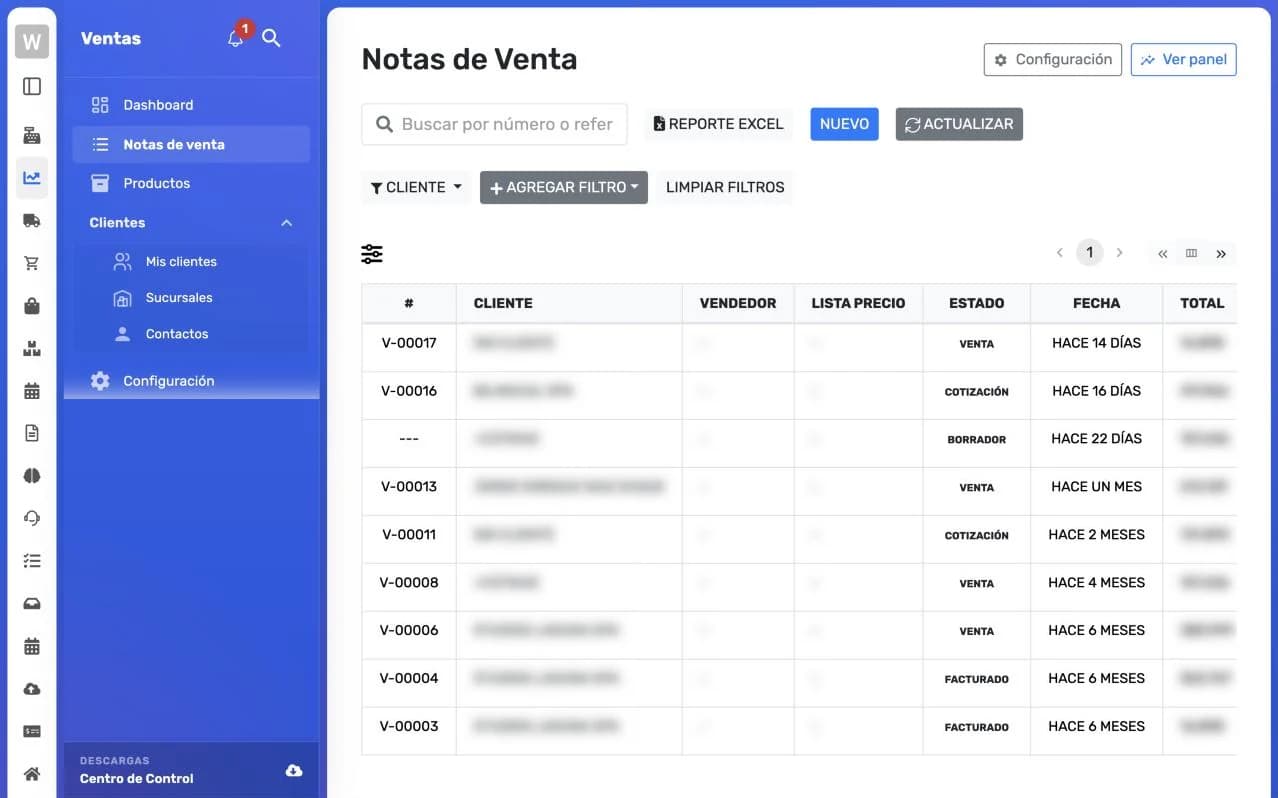Open Contactos submenu item

[x=191, y=334]
